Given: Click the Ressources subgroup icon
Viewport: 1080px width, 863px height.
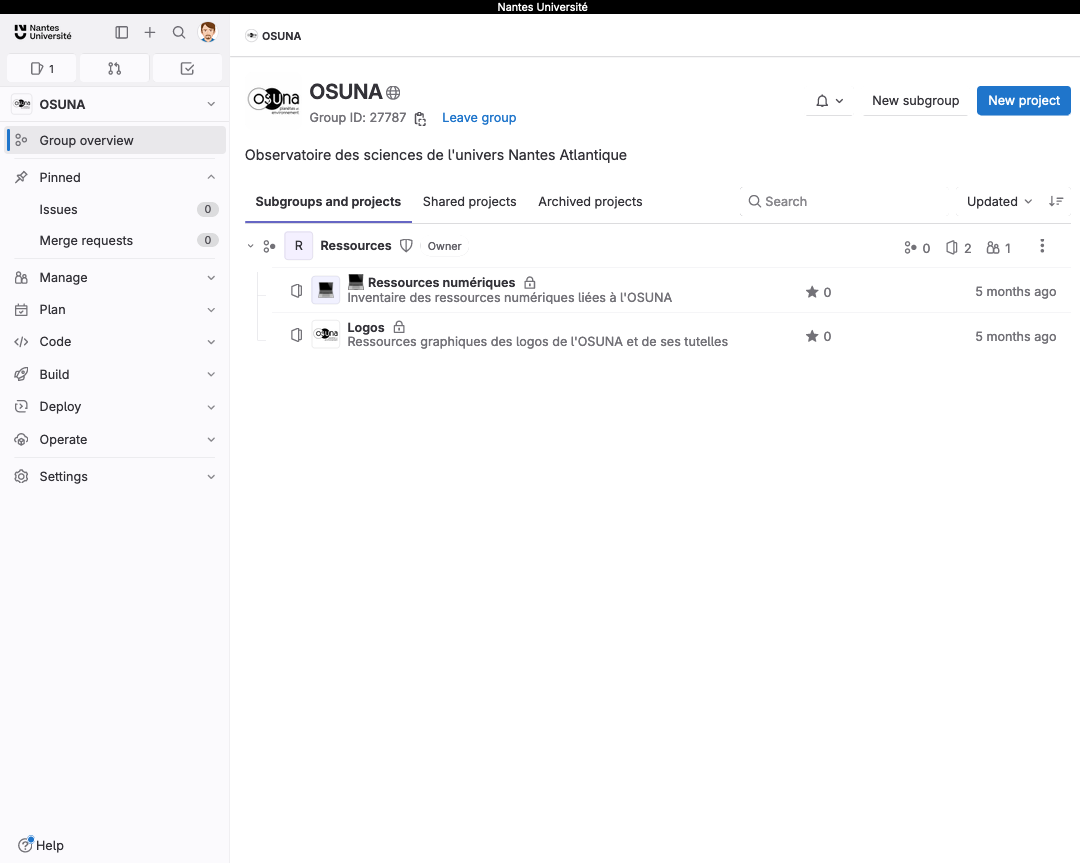Looking at the screenshot, I should point(269,246).
